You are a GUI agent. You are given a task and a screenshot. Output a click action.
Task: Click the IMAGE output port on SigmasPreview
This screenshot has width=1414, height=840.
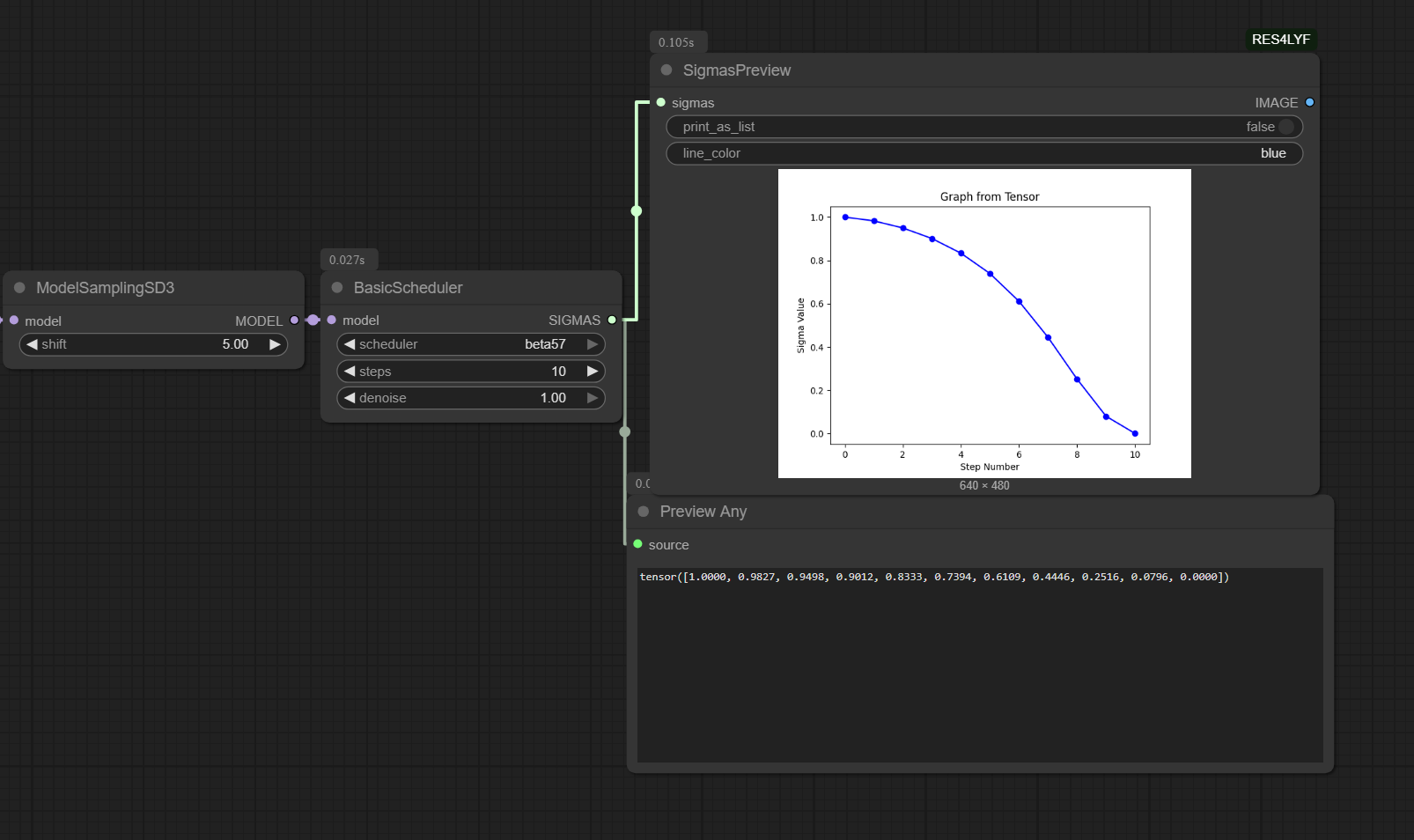pyautogui.click(x=1309, y=103)
